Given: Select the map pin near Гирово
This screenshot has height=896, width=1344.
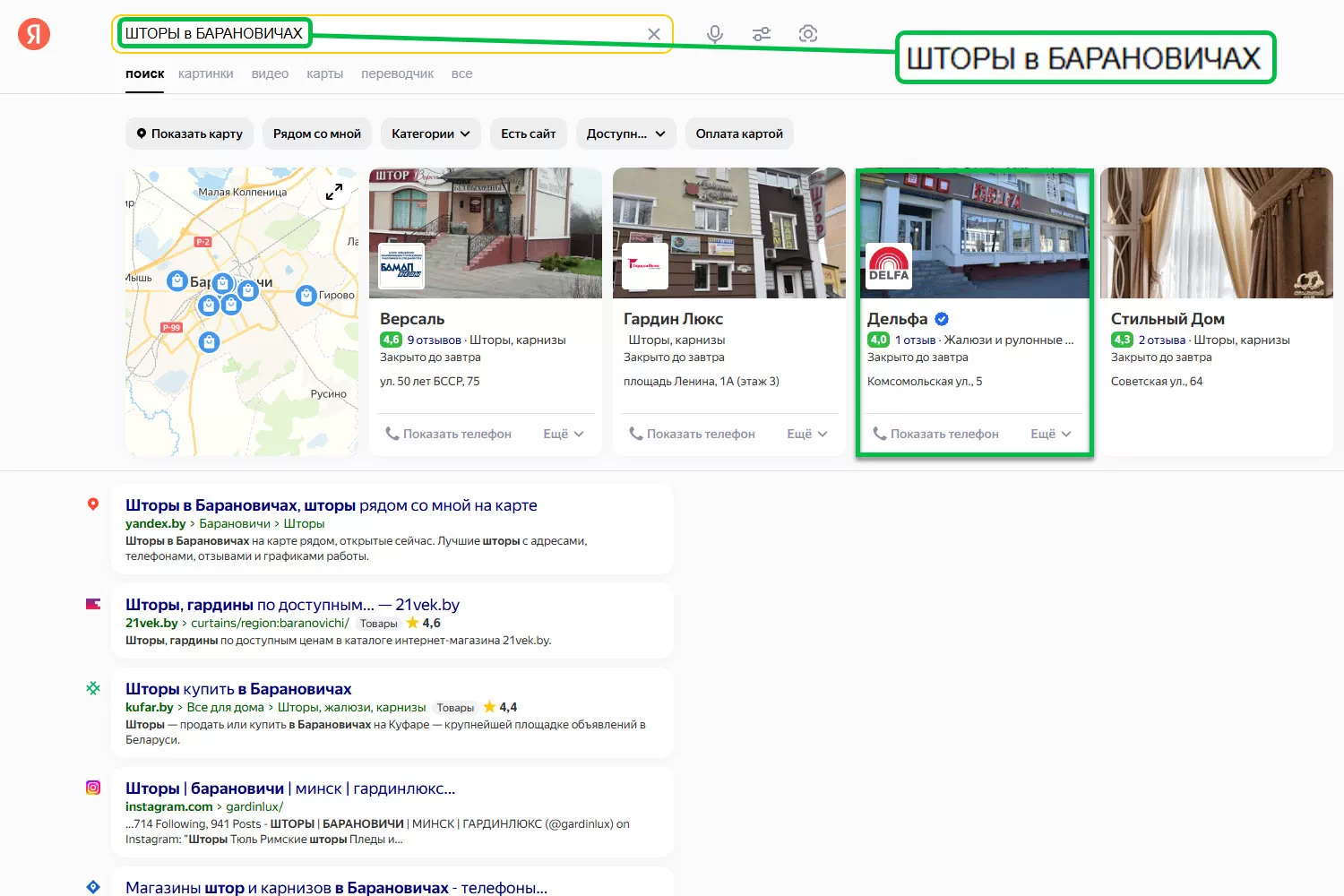Looking at the screenshot, I should [306, 295].
